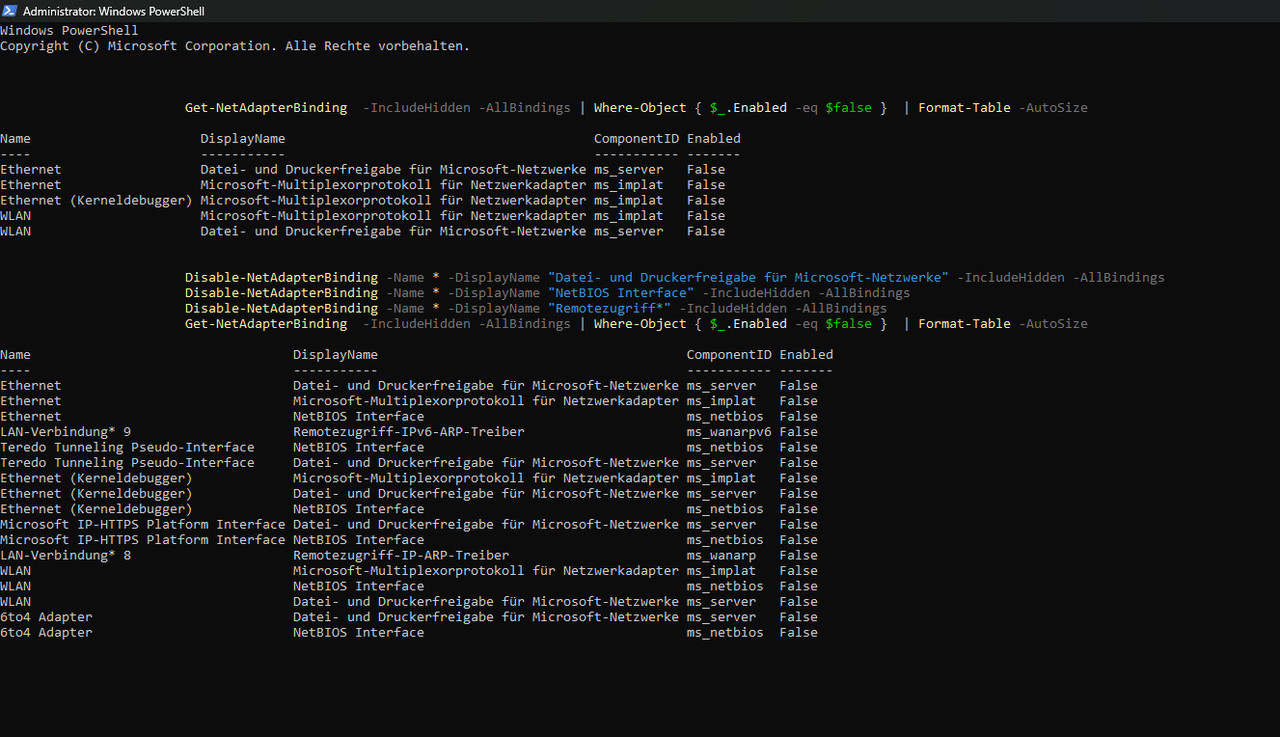
Task: Click the ms_wanarpv6 component ID
Action: point(728,432)
